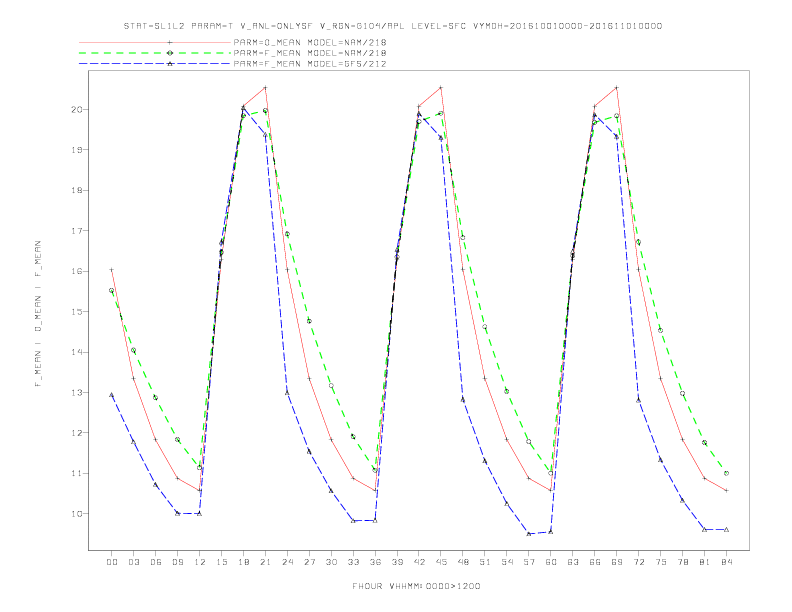Click x-axis tick label 57
This screenshot has height=612, width=792.
click(529, 562)
